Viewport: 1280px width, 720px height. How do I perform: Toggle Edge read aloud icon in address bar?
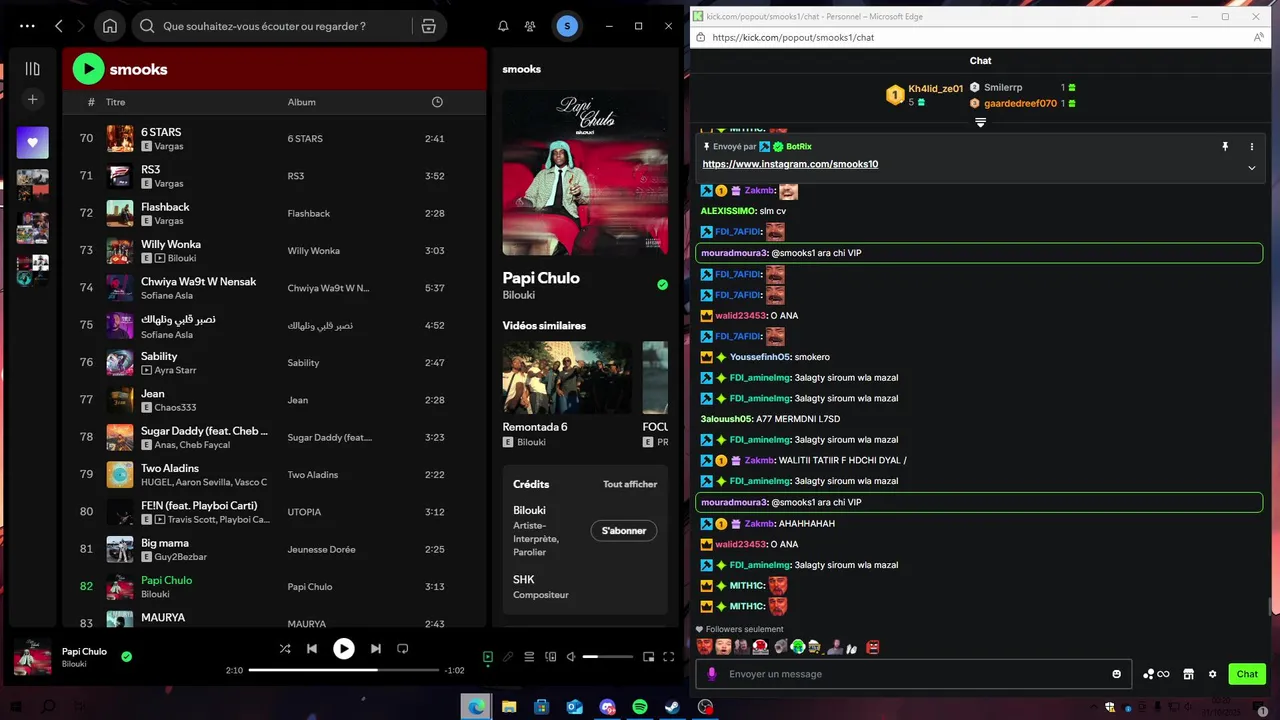click(1259, 37)
